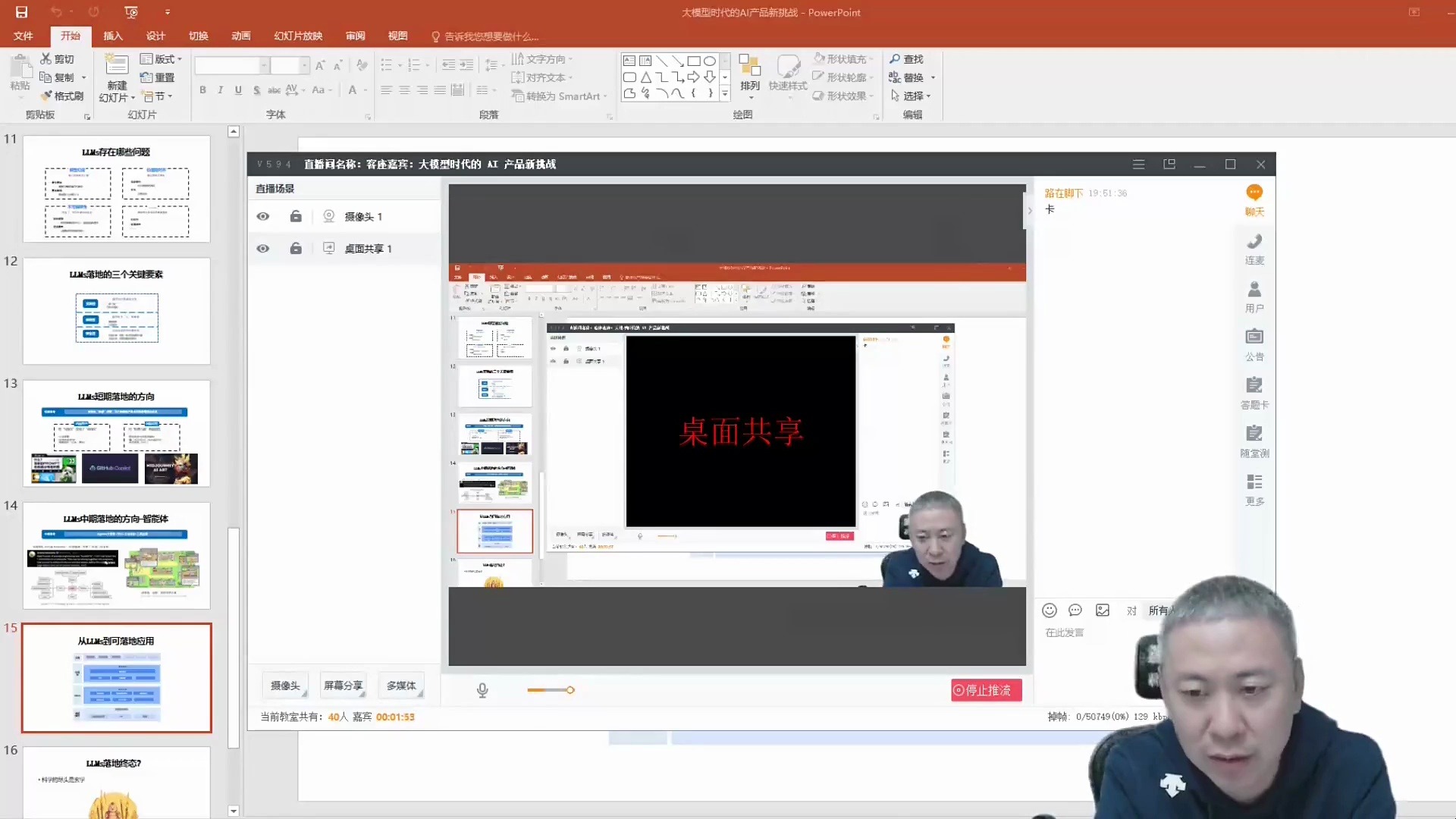Expand the shapes gallery more arrow
Image resolution: width=1456 pixels, height=819 pixels.
coord(725,94)
